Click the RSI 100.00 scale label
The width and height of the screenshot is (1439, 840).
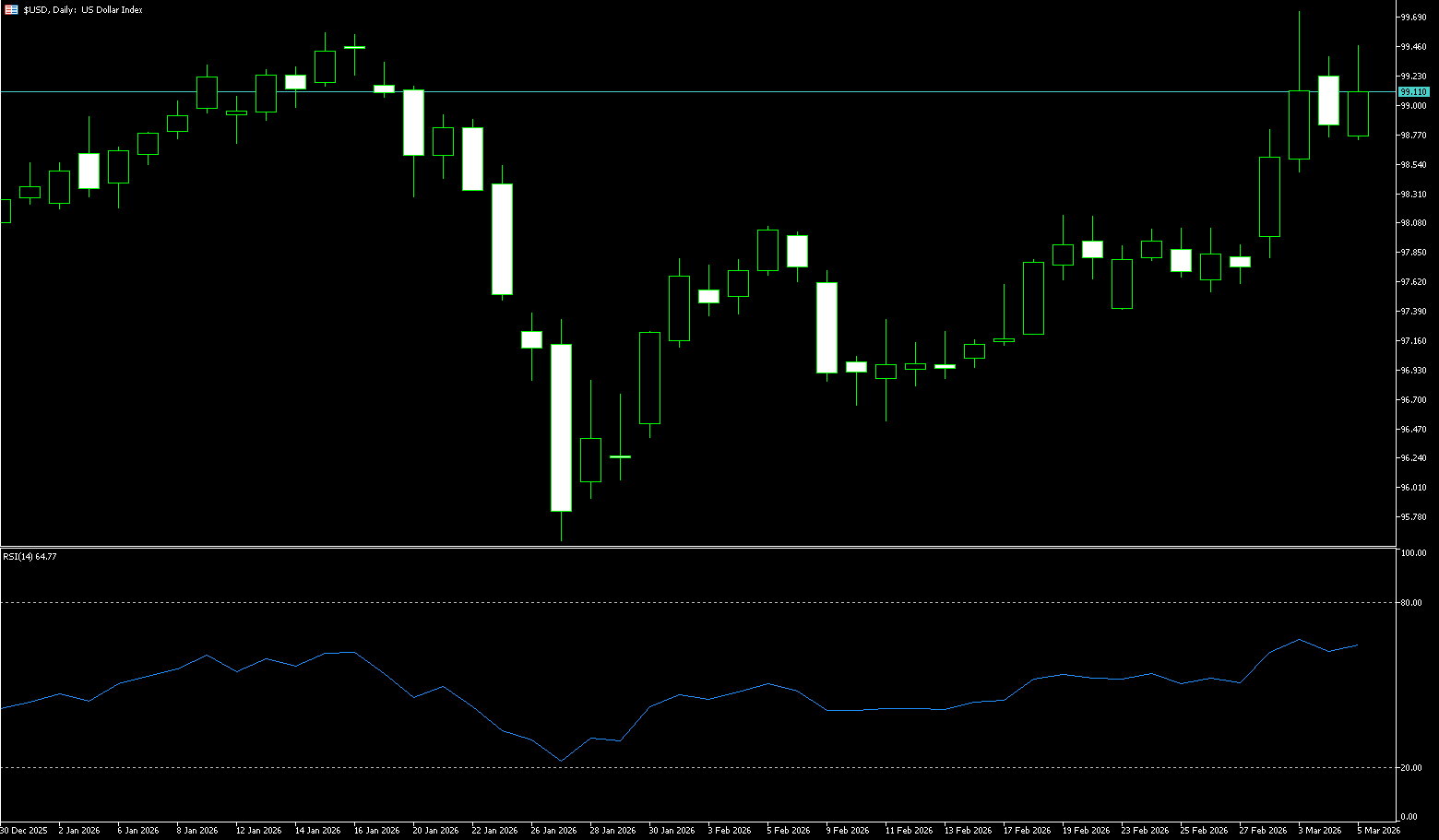point(1413,553)
